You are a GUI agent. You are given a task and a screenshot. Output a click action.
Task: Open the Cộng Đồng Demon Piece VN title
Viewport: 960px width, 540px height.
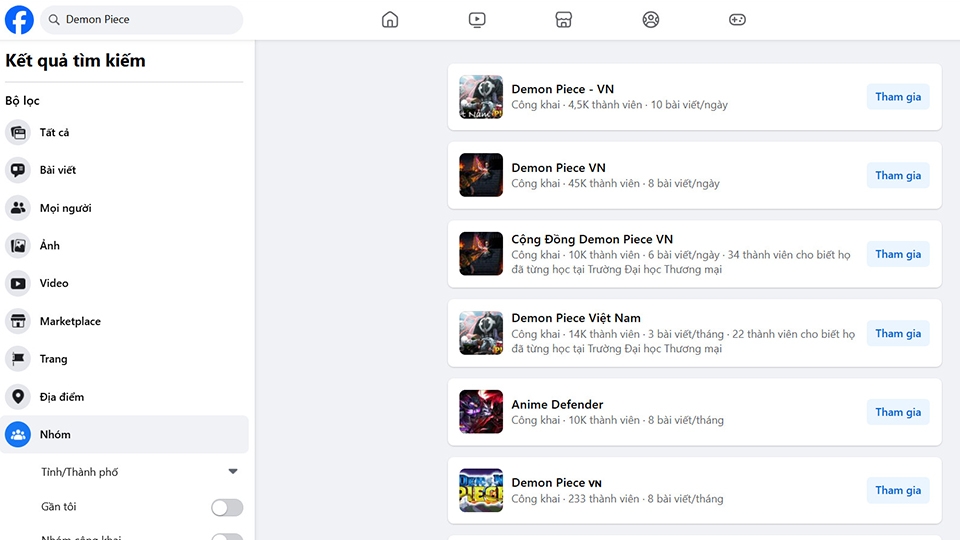pyautogui.click(x=592, y=239)
